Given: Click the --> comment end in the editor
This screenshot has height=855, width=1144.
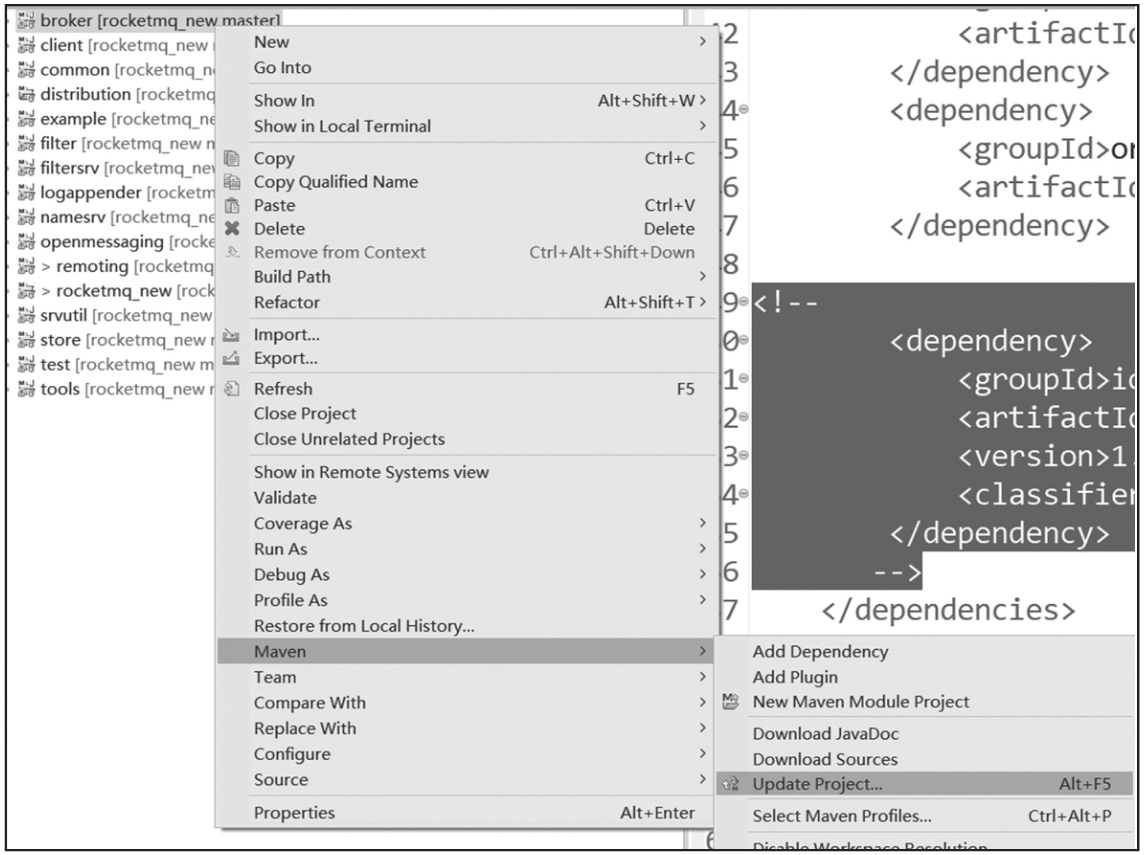Looking at the screenshot, I should click(x=897, y=572).
